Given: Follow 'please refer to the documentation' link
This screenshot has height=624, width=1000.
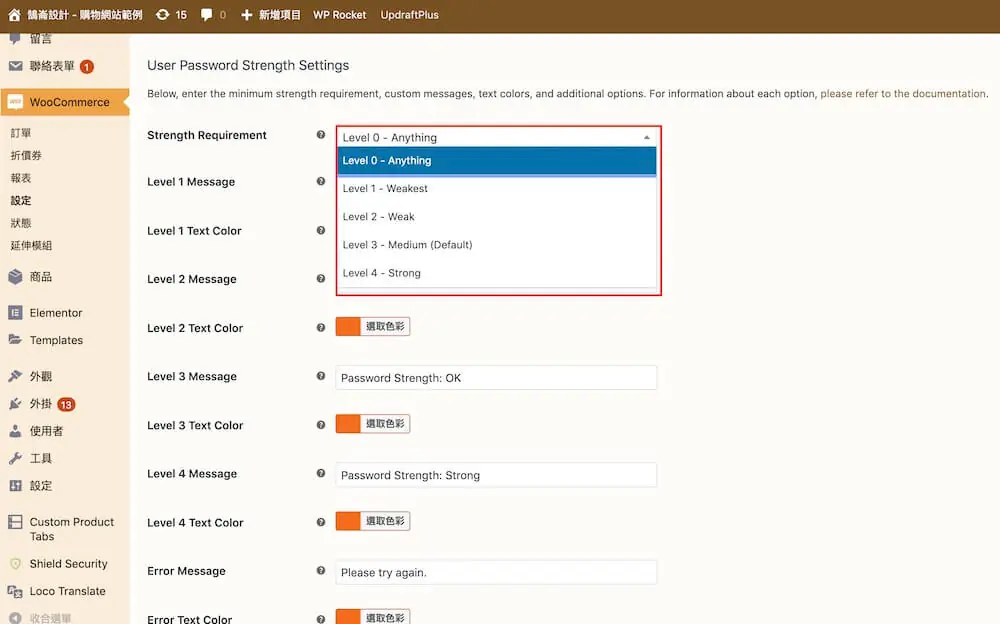Looking at the screenshot, I should pos(903,93).
